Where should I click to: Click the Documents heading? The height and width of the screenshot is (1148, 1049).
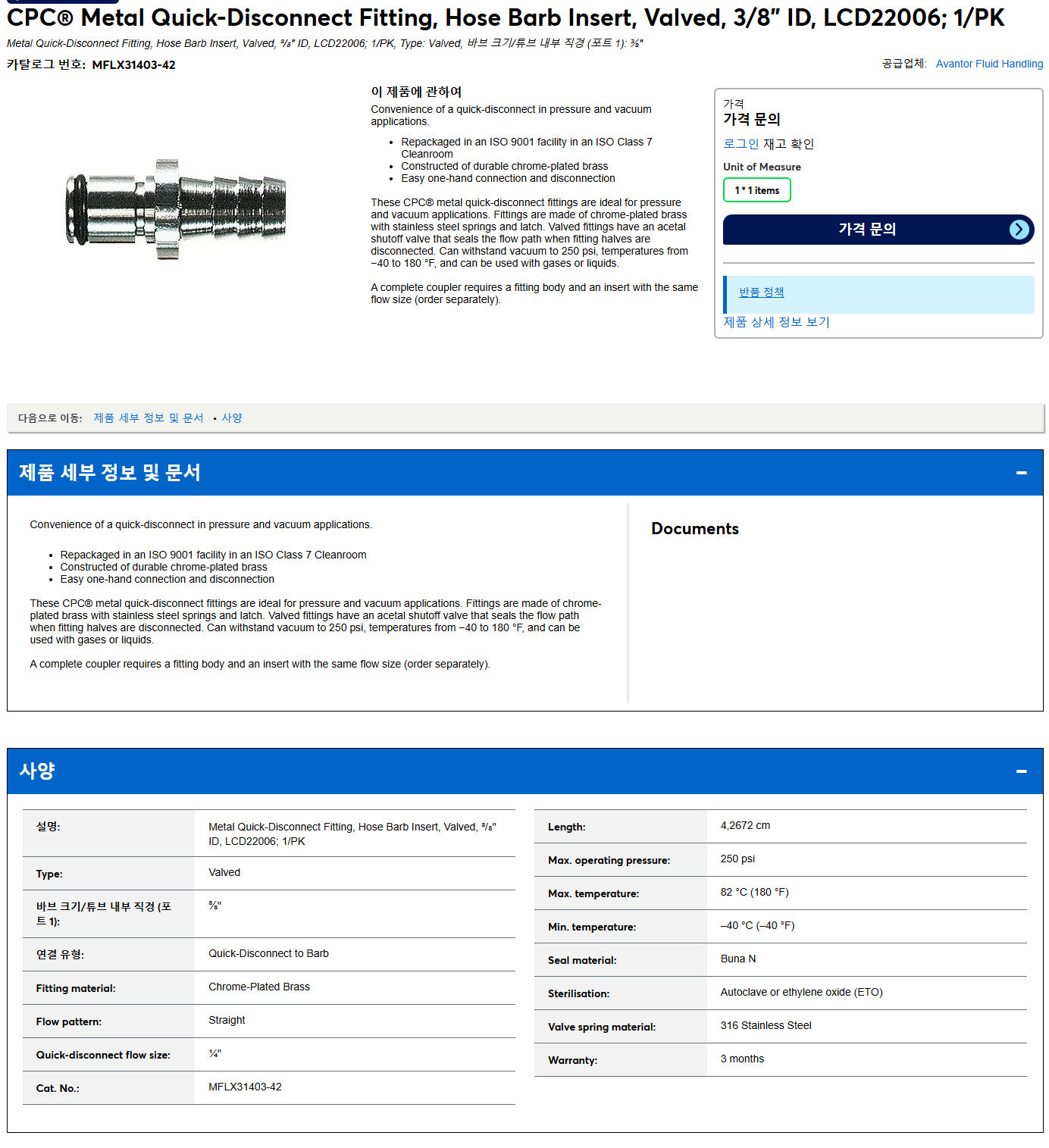(695, 529)
